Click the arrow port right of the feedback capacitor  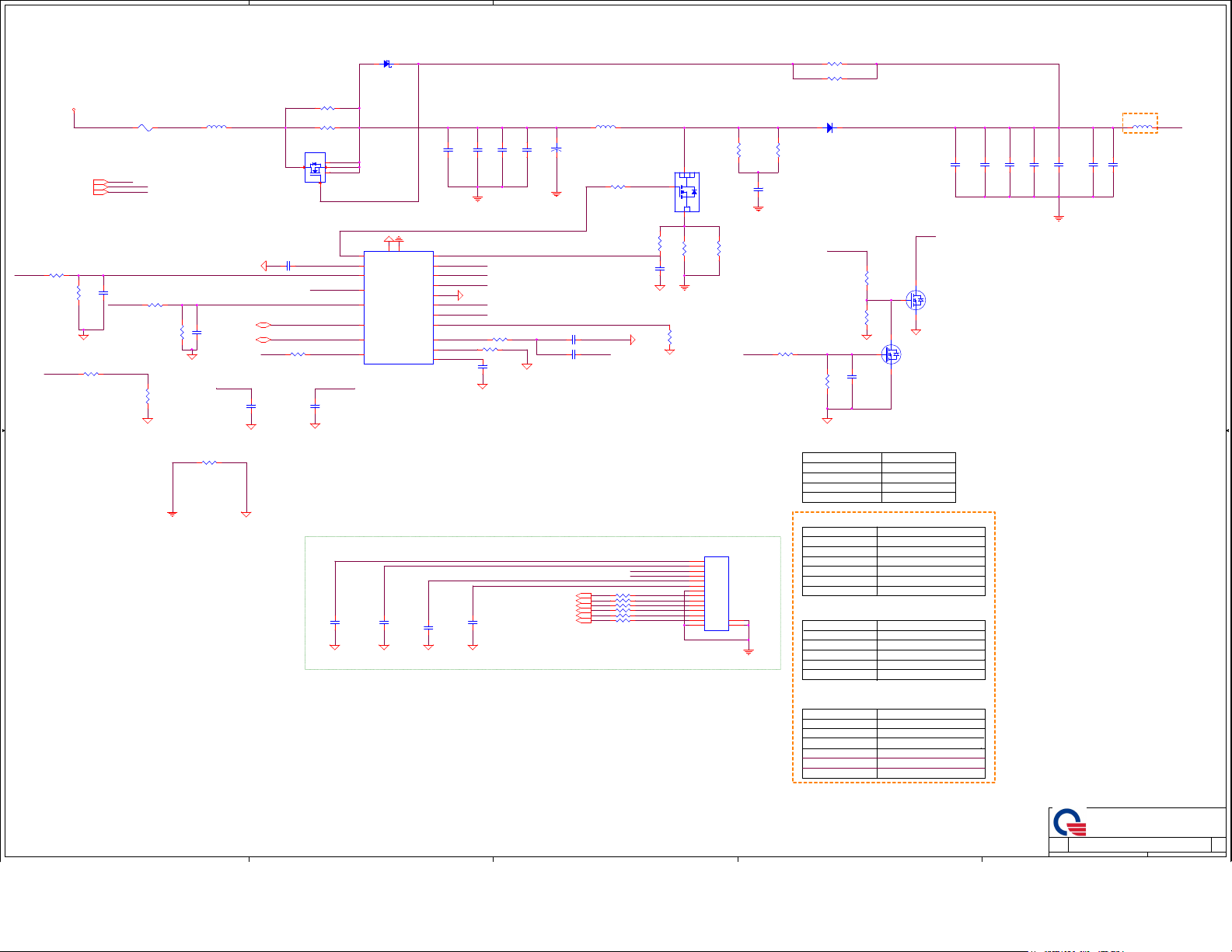point(633,340)
